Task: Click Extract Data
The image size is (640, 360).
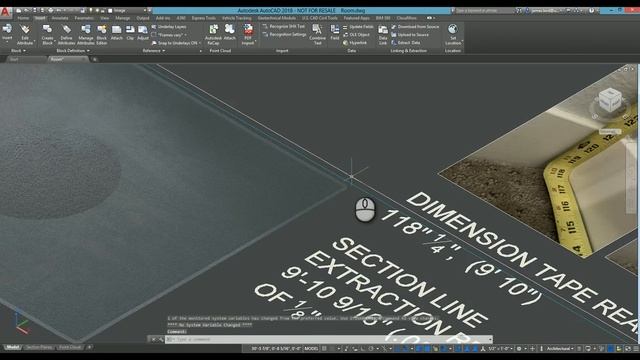Action: (x=405, y=42)
